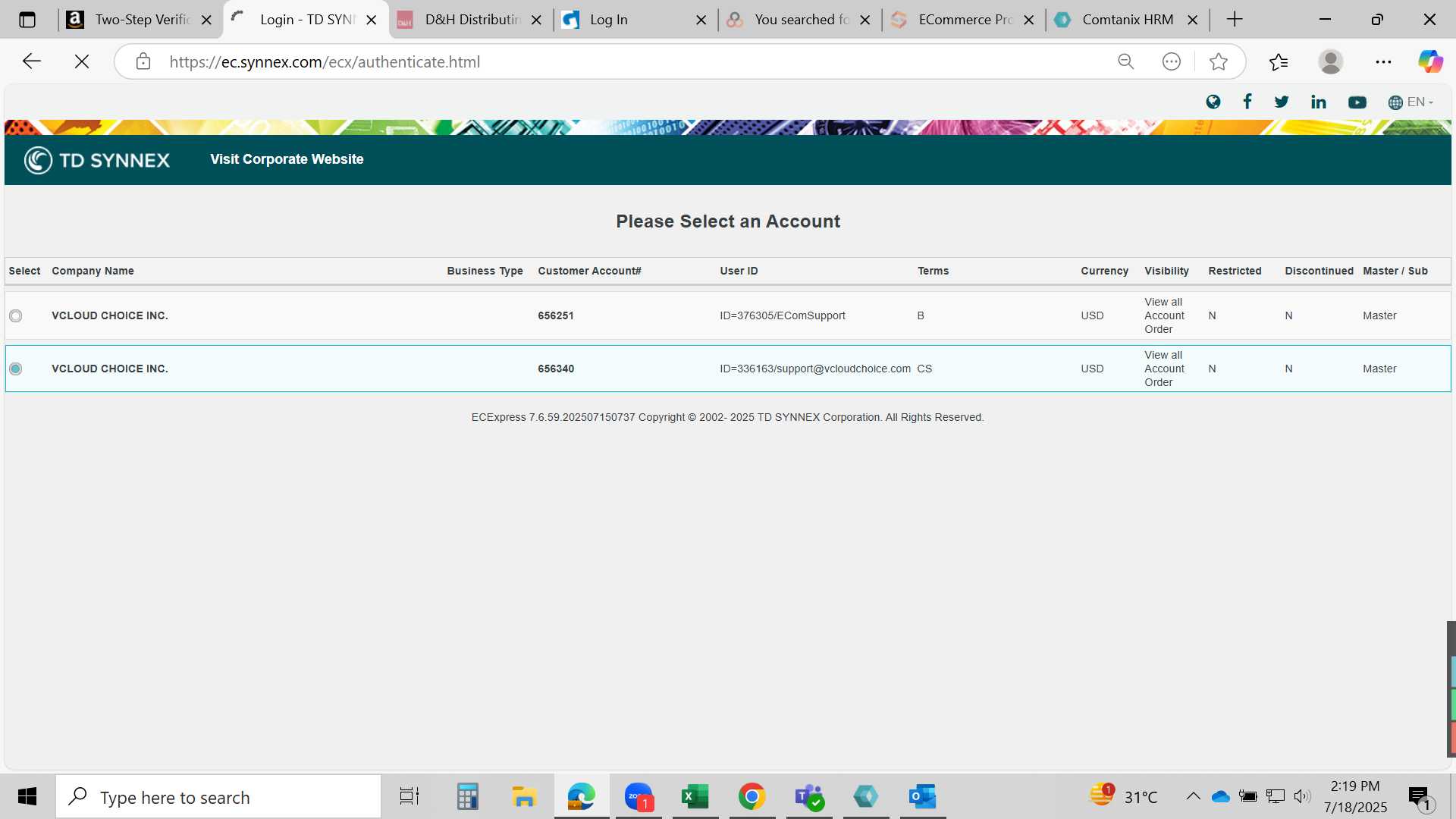
Task: Open the TD SYNNEX LinkedIn icon
Action: point(1319,102)
